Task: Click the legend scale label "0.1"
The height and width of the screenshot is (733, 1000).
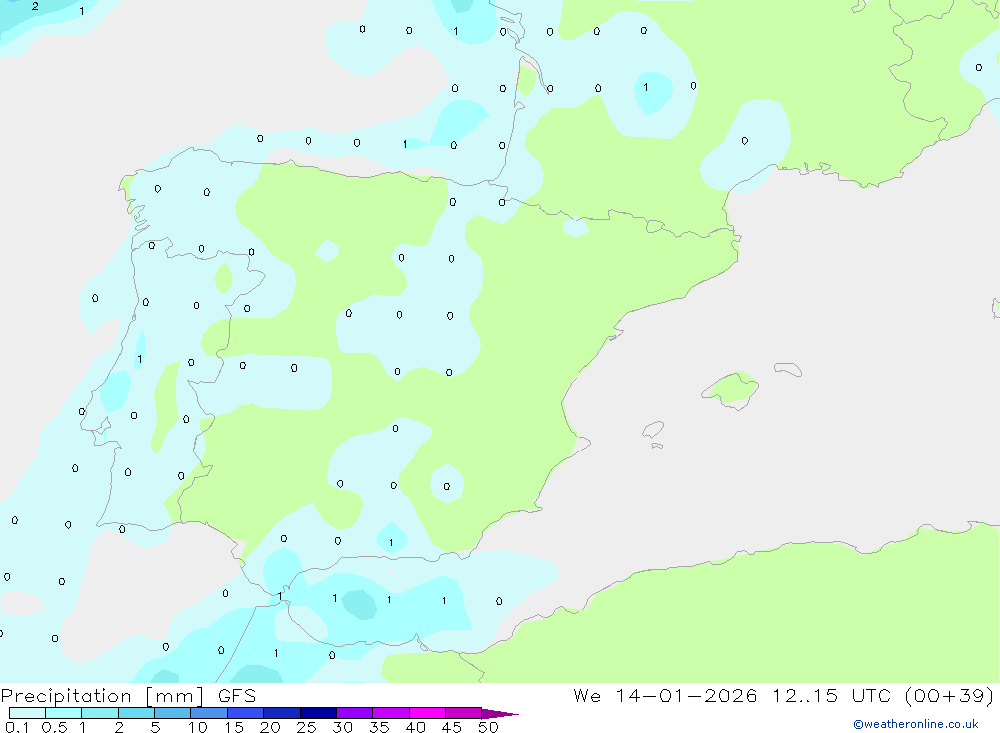Action: (17, 727)
